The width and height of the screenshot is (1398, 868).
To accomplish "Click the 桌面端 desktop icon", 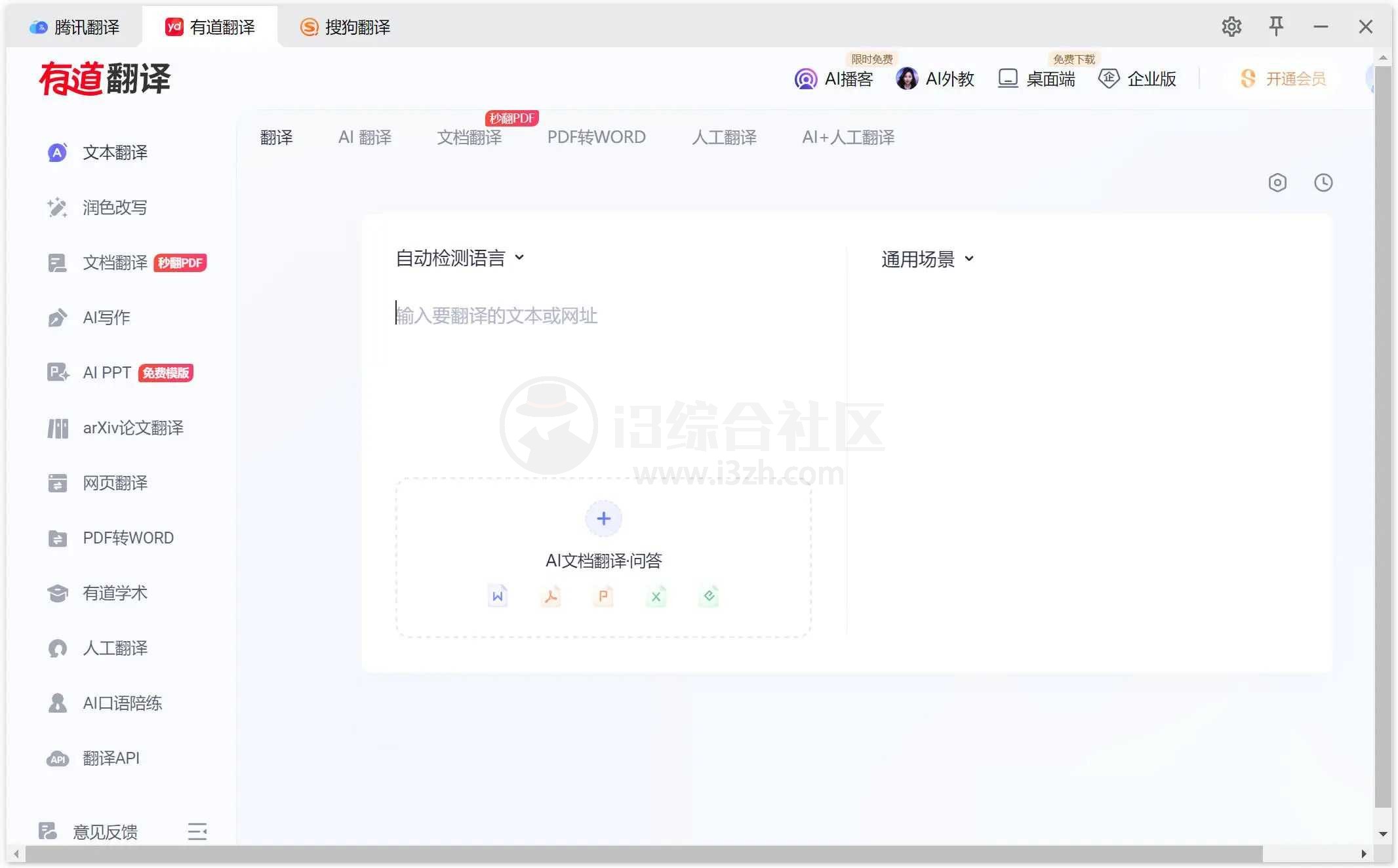I will 1008,79.
